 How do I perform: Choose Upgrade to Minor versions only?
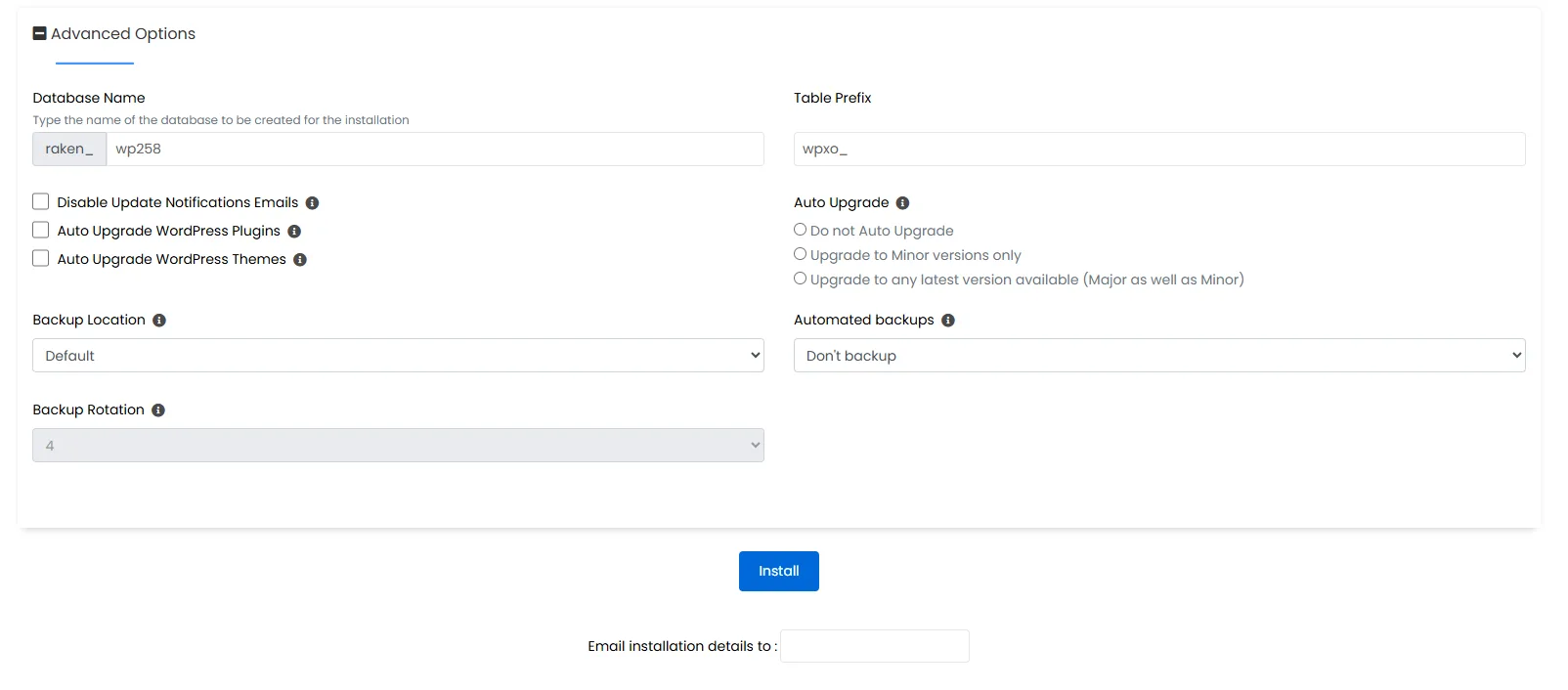pyautogui.click(x=801, y=254)
